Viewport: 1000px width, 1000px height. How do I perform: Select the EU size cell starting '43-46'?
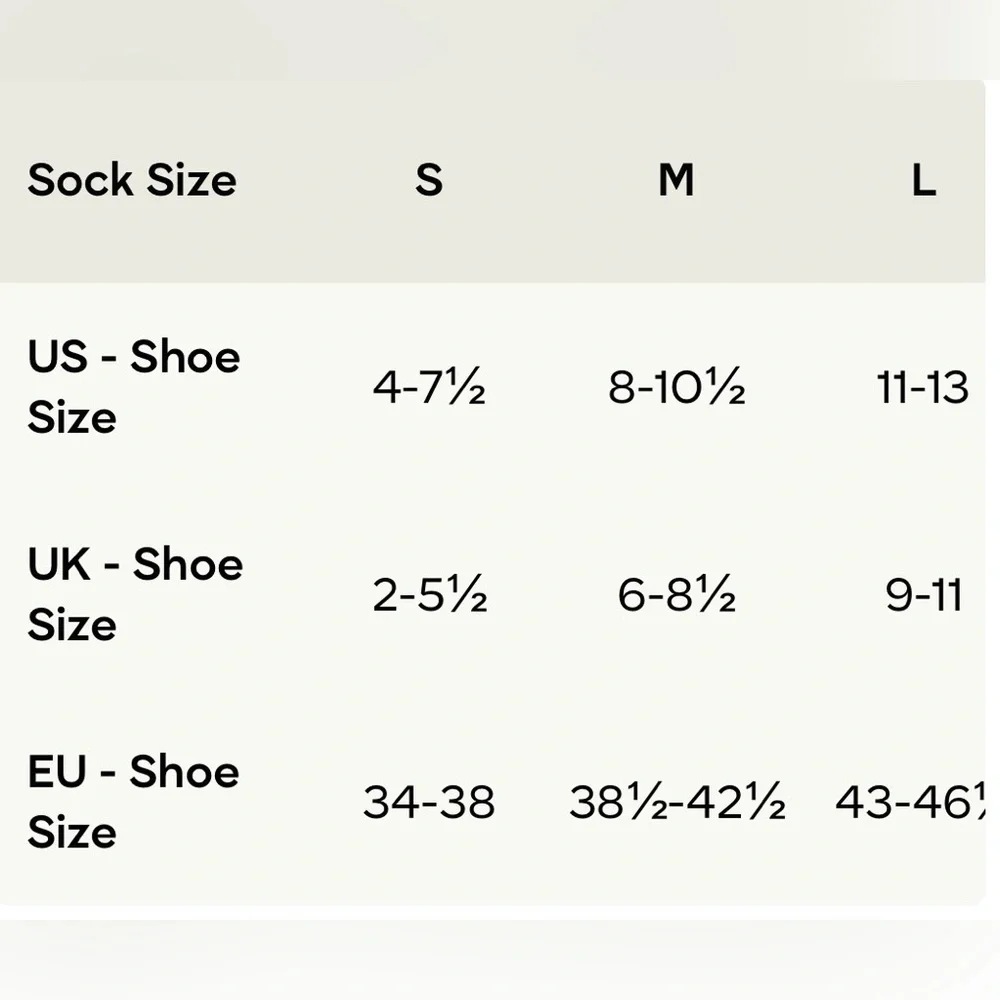click(x=908, y=802)
